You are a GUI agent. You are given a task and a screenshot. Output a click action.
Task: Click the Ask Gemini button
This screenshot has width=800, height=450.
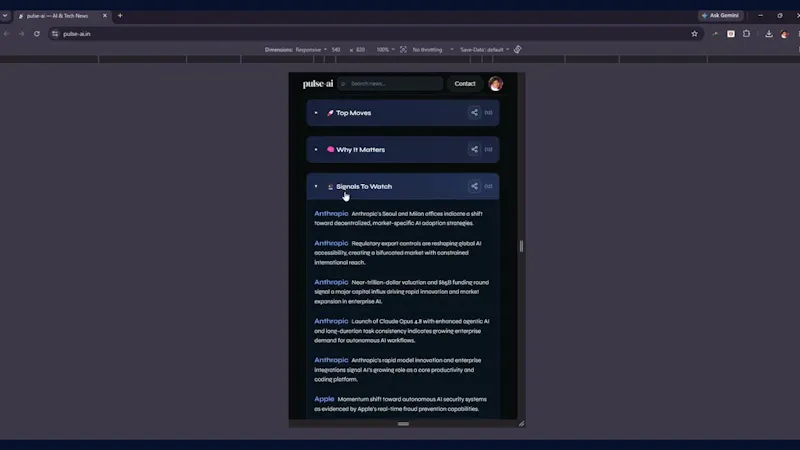(x=720, y=16)
